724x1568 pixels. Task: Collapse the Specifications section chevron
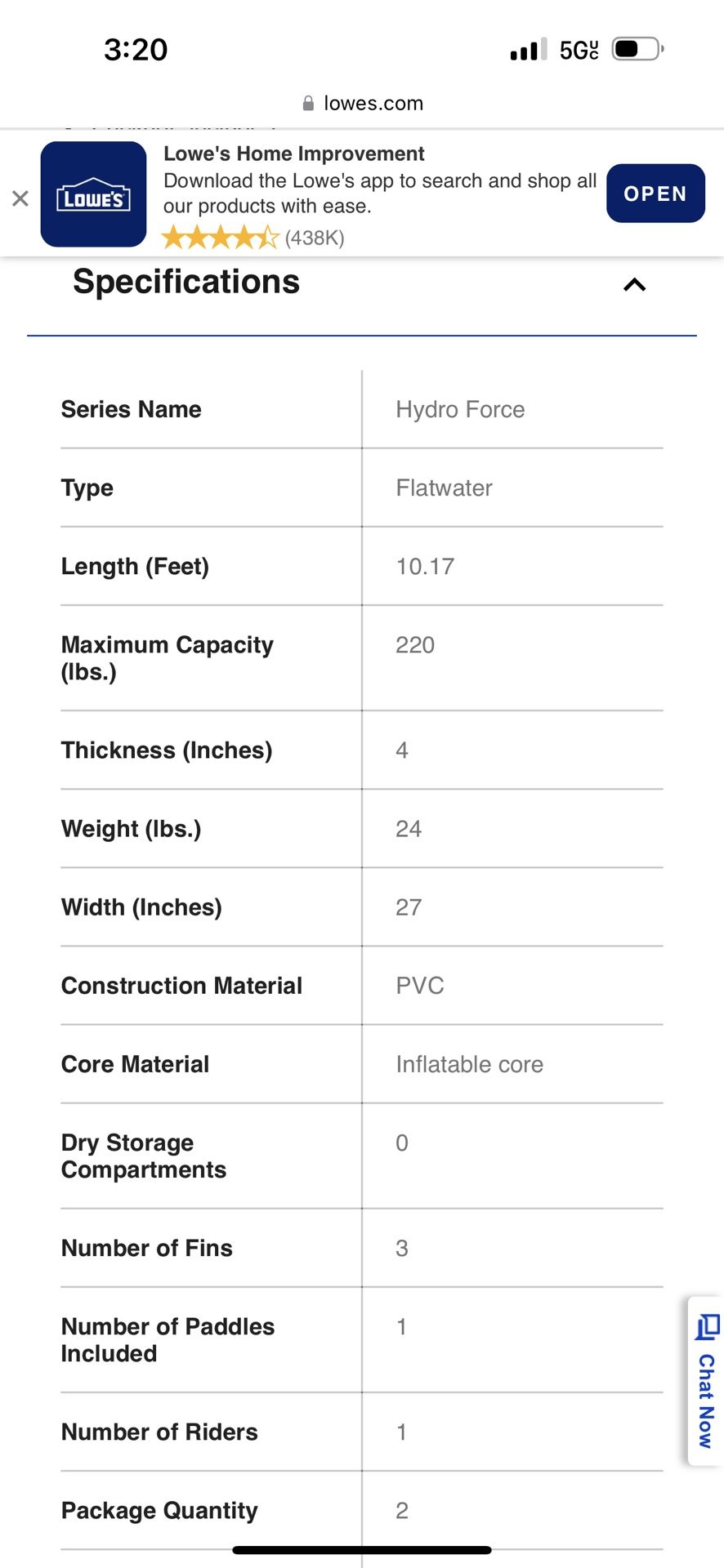click(634, 284)
